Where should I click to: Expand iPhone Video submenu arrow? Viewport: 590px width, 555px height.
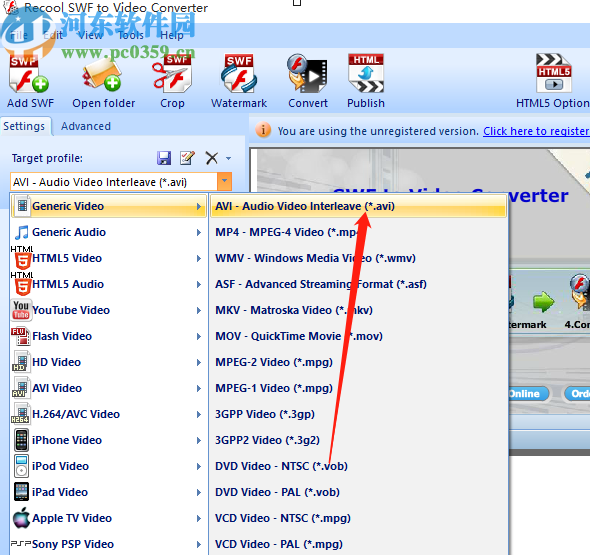tap(199, 440)
